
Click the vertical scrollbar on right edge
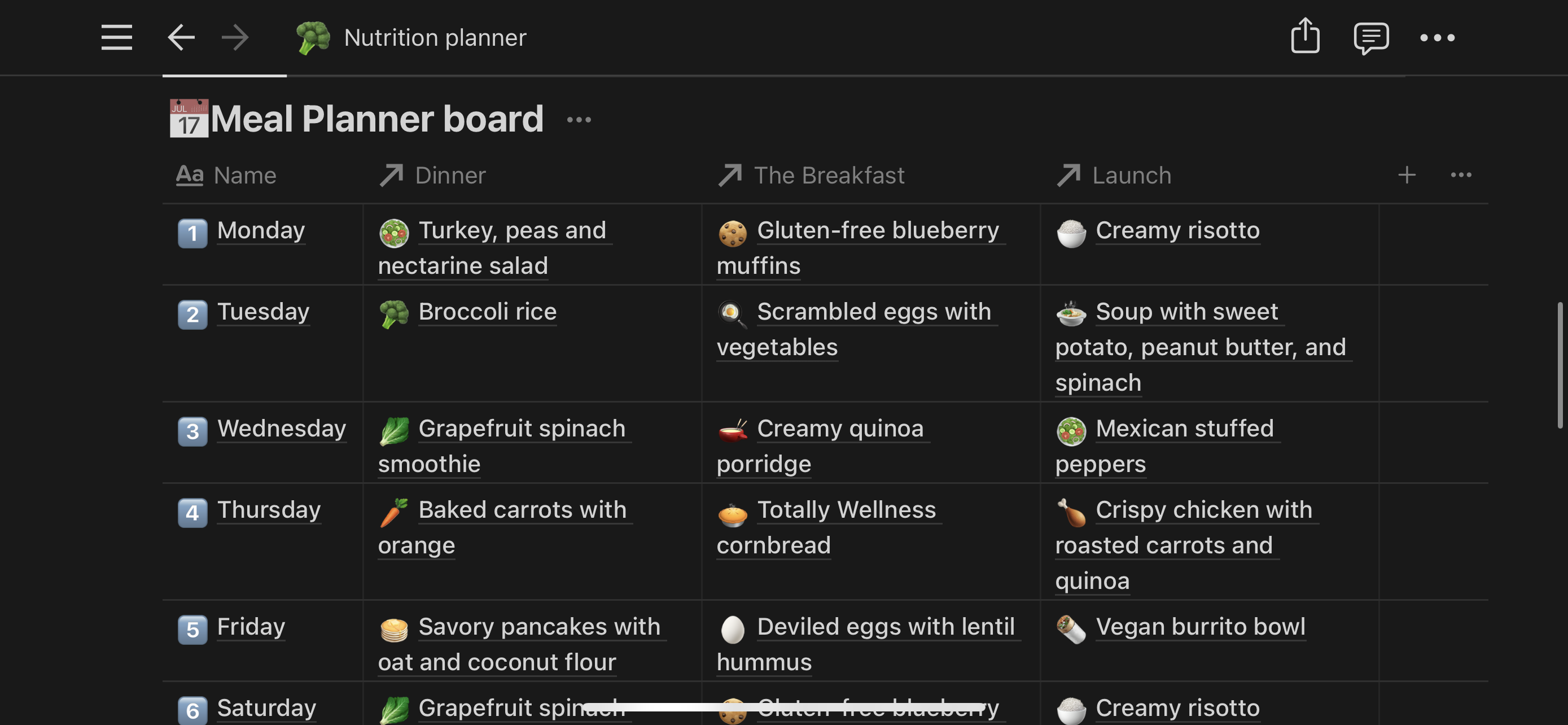(x=1560, y=365)
